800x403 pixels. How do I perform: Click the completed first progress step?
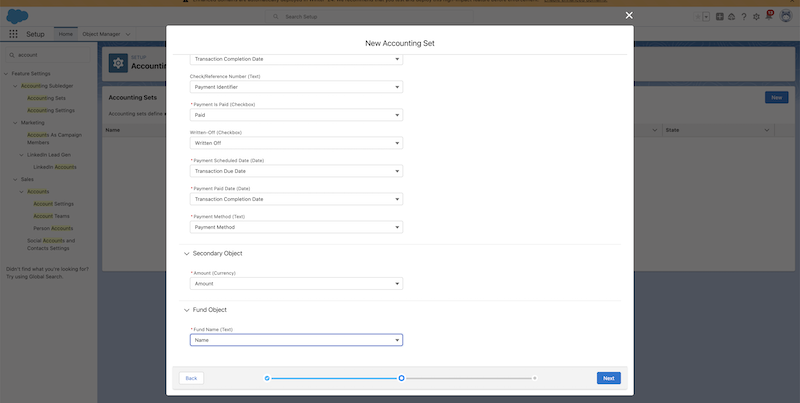[267, 378]
